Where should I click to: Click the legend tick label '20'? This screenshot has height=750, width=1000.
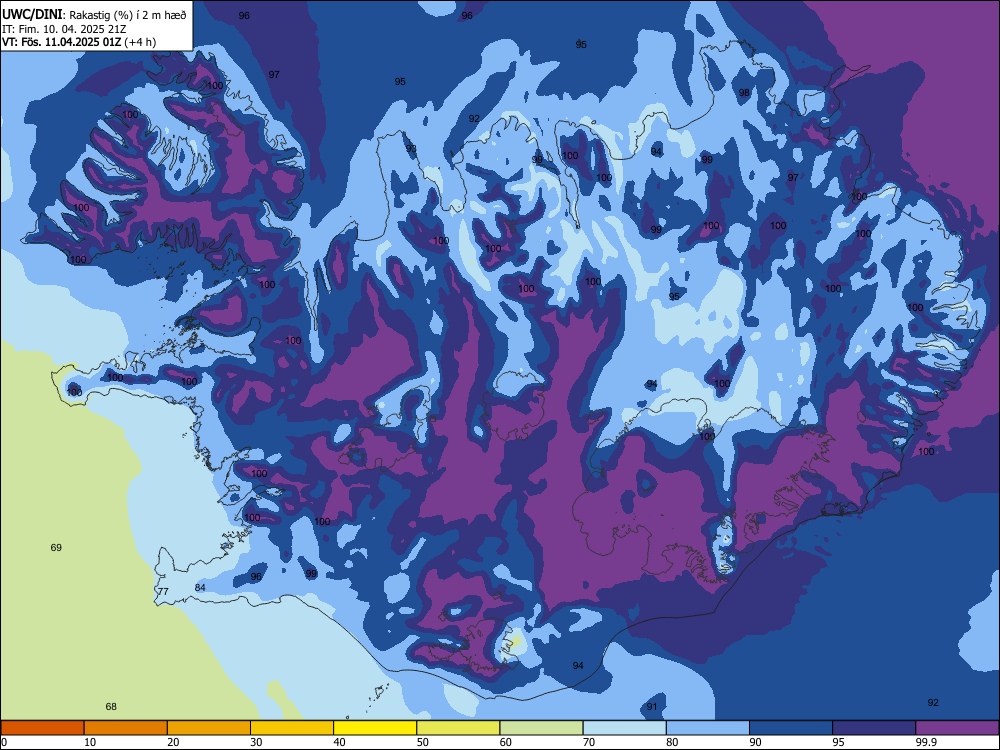[173, 742]
